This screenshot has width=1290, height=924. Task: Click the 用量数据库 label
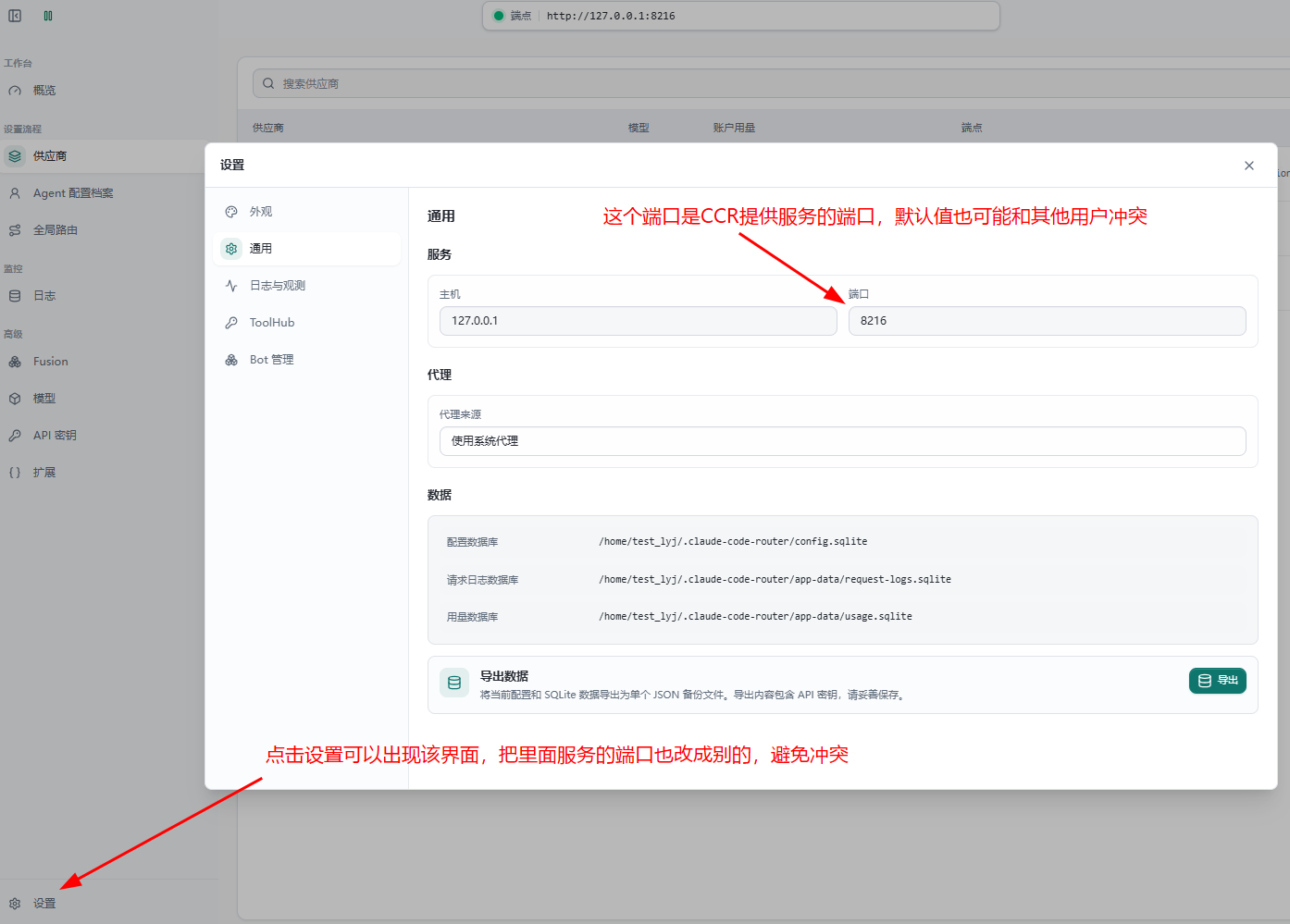(472, 617)
